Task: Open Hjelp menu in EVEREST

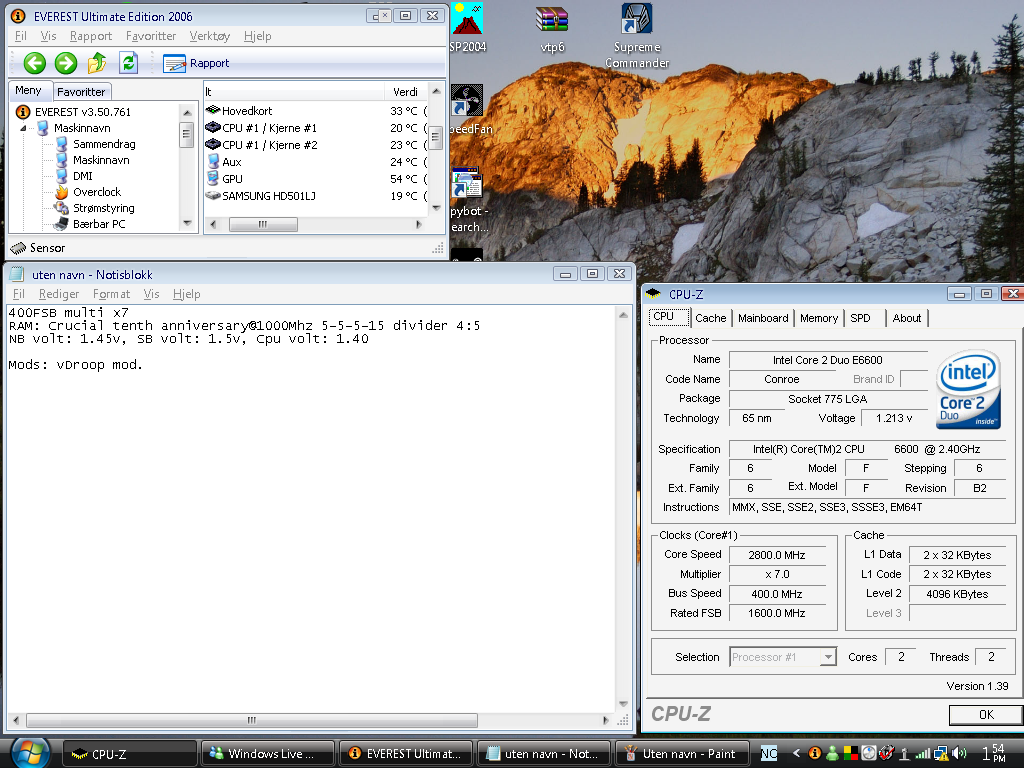Action: point(257,36)
